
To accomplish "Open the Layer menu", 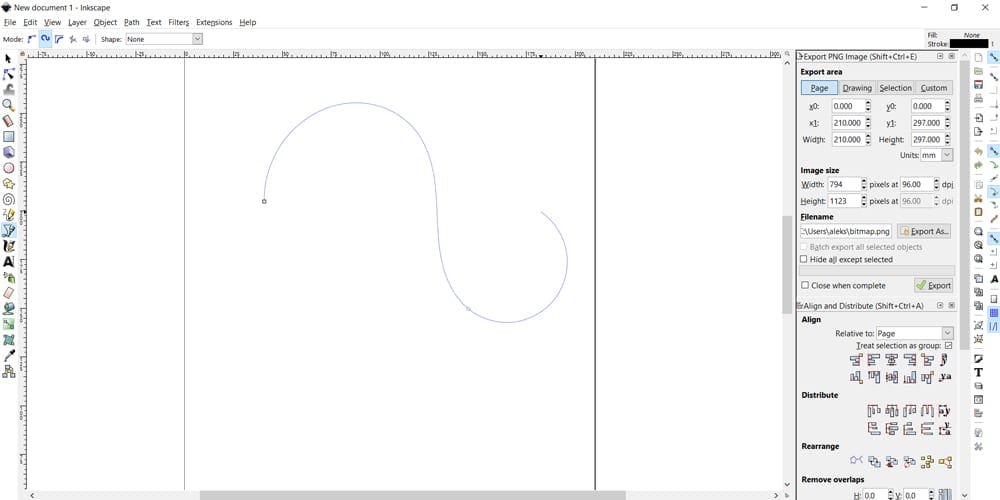I will click(77, 22).
